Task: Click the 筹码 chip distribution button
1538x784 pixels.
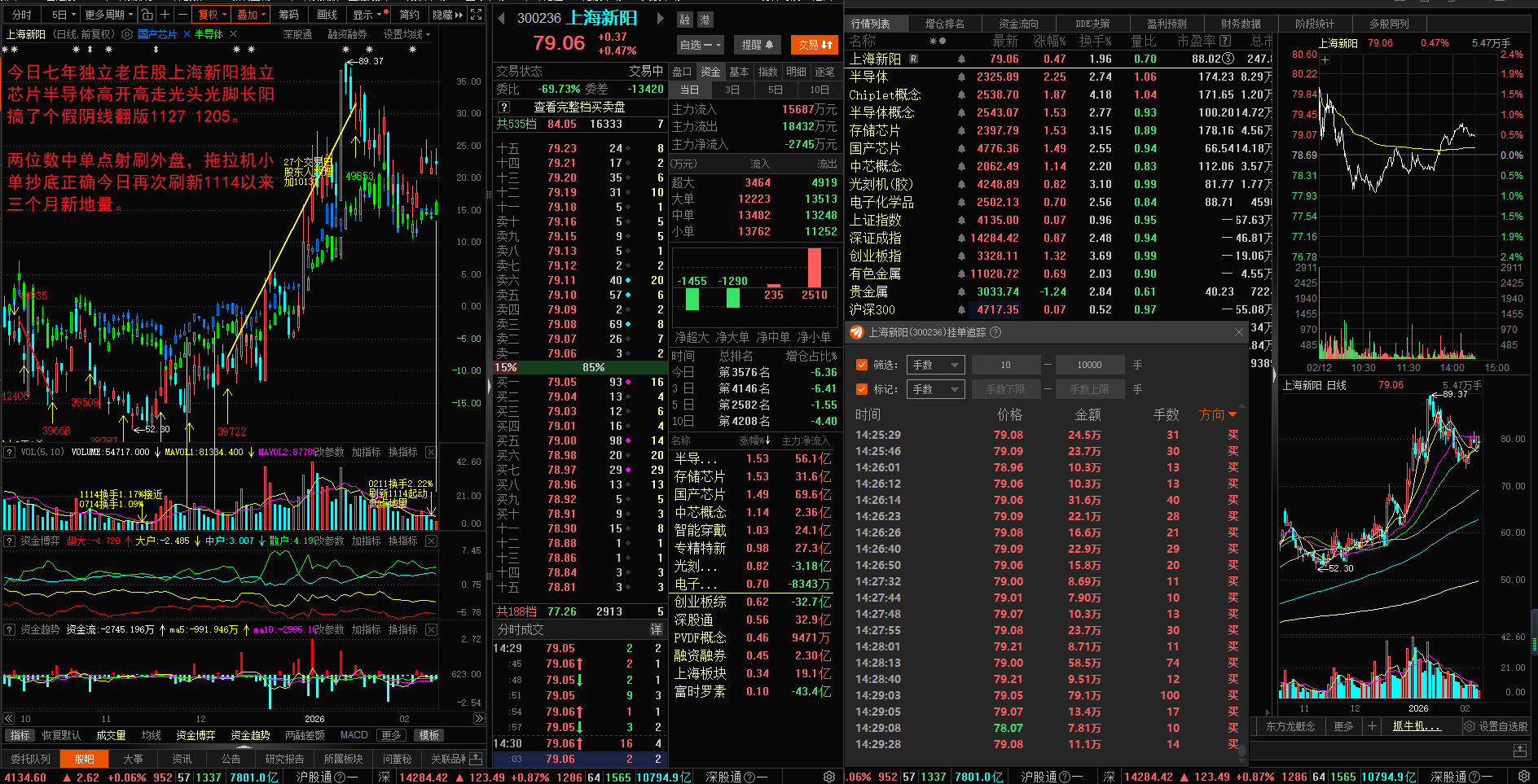Action: click(288, 15)
